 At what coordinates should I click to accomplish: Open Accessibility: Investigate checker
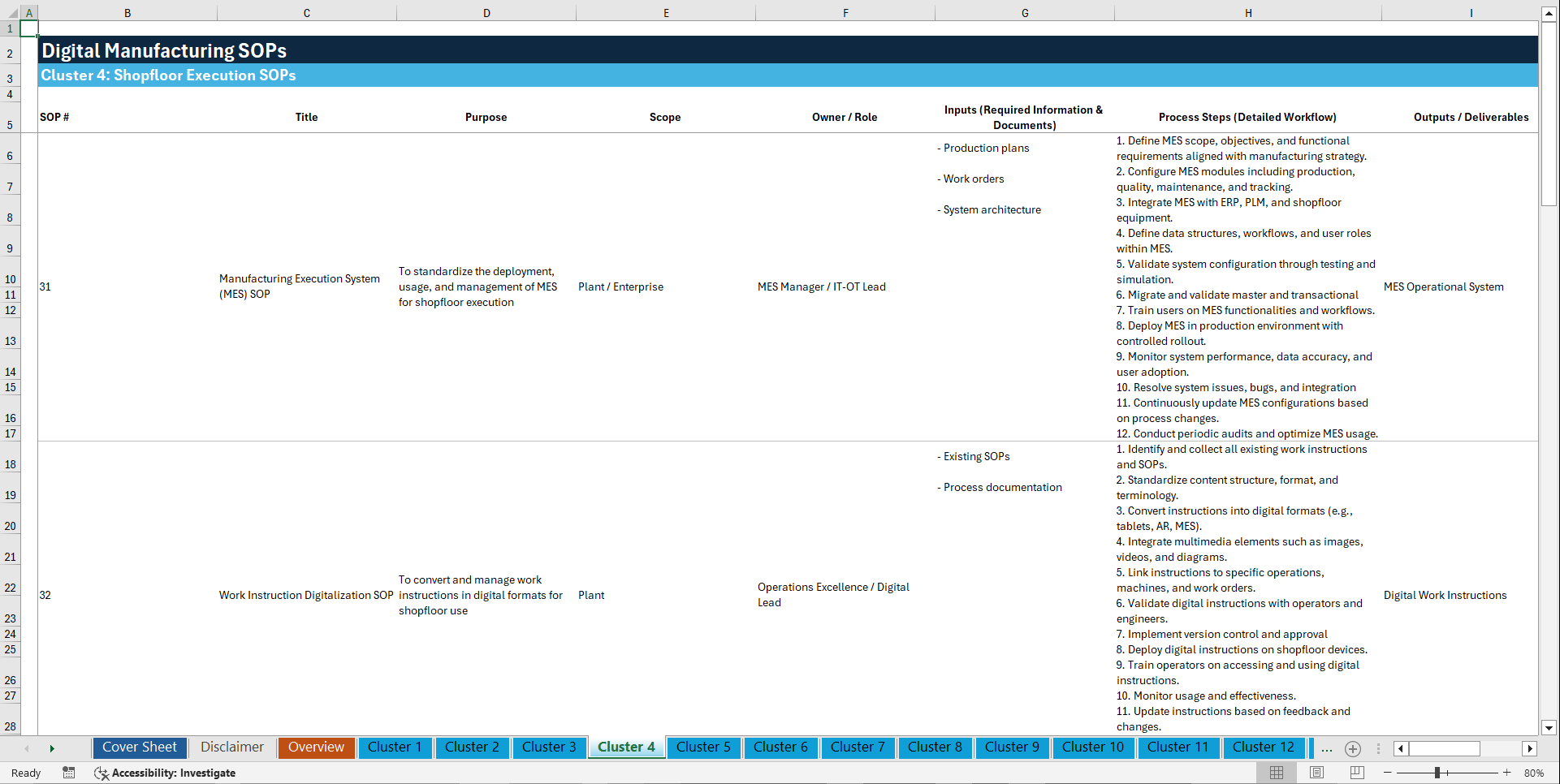pos(165,773)
